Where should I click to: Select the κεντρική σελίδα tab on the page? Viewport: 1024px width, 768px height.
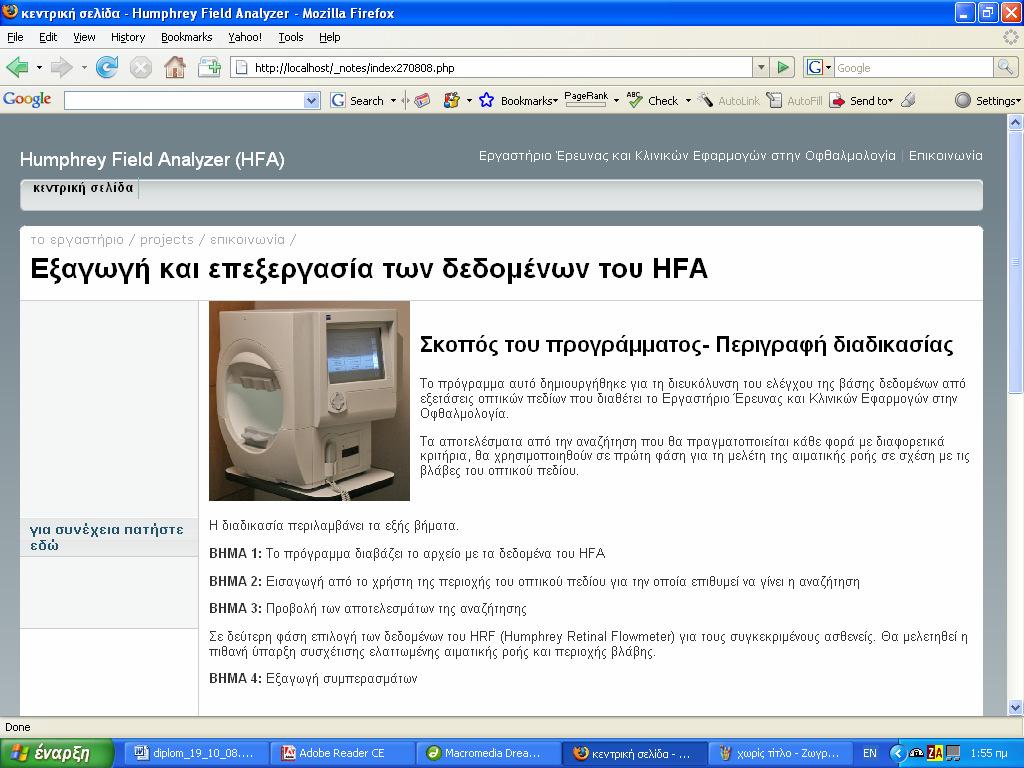click(83, 188)
